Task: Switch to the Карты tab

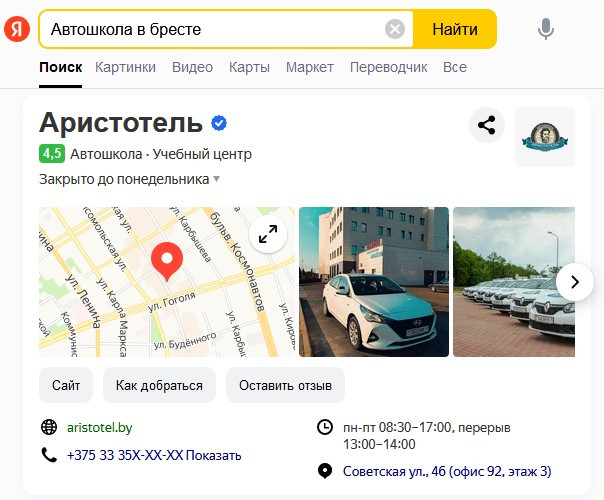Action: [249, 67]
